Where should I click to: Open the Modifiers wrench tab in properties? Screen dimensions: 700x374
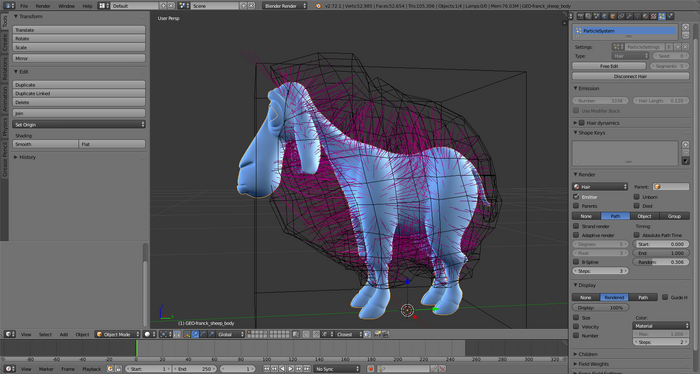(629, 16)
